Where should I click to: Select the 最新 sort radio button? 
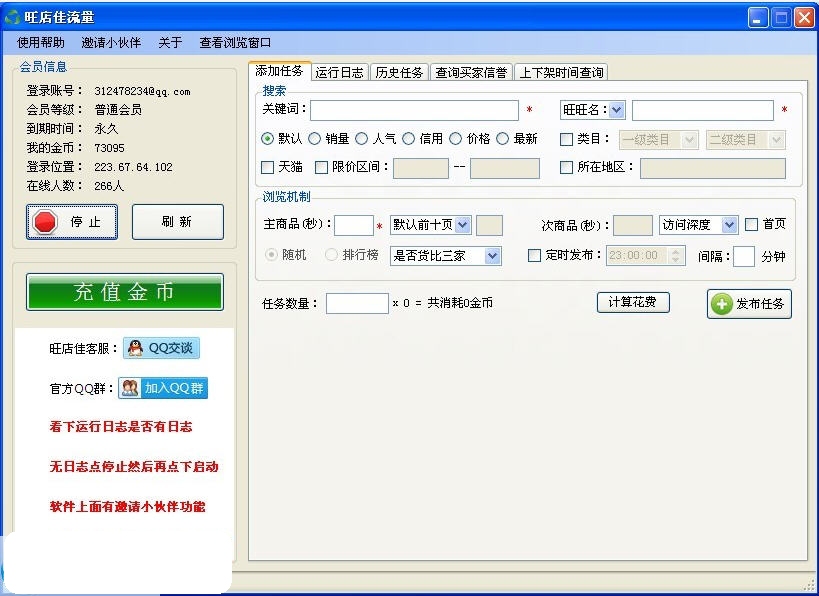502,138
